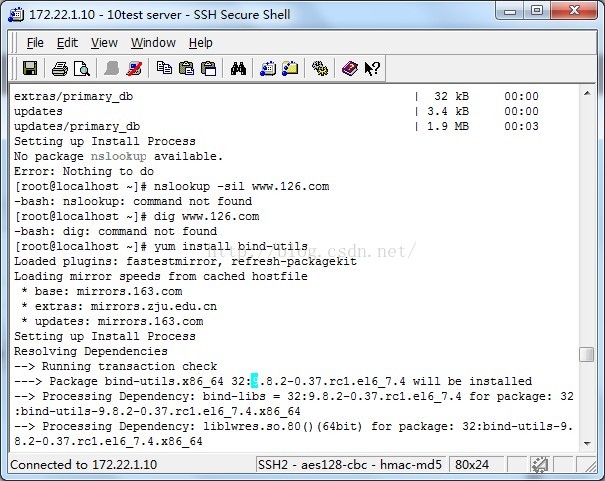
Task: Click the SSH Secure Shell title bar app icon
Action: pos(16,14)
